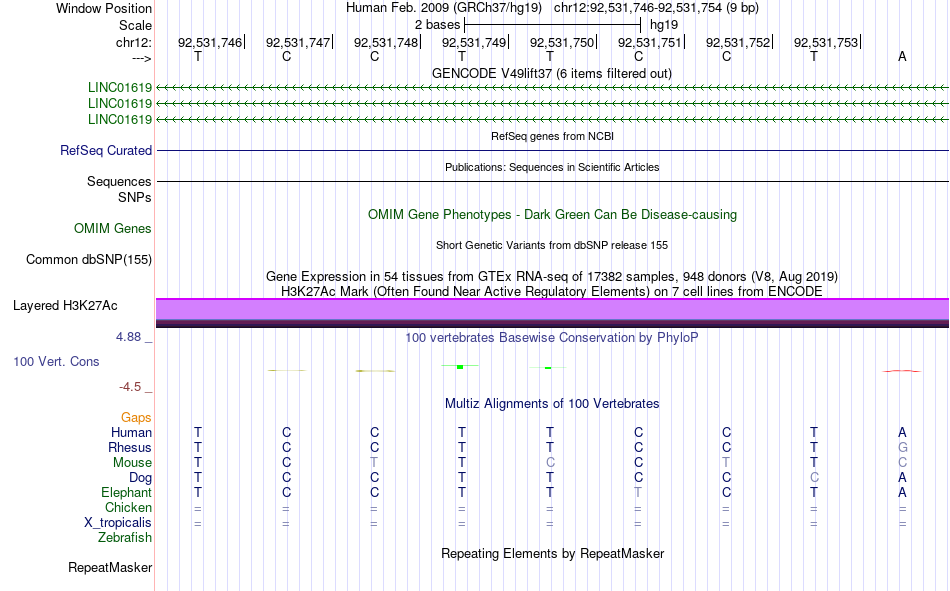Image resolution: width=950 pixels, height=591 pixels.
Task: Click the Common dbSNP(155) label
Action: [x=88, y=259]
